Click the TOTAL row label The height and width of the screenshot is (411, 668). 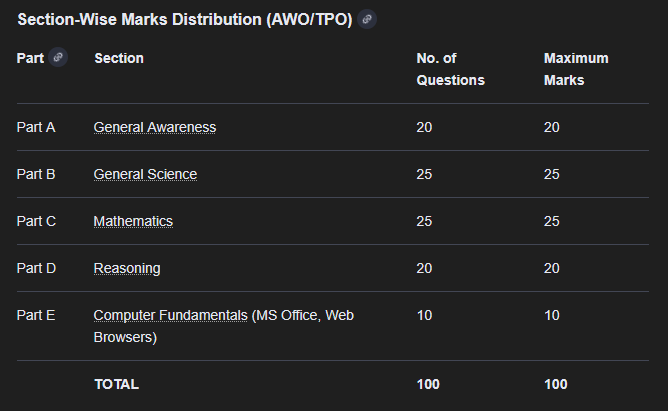[116, 384]
